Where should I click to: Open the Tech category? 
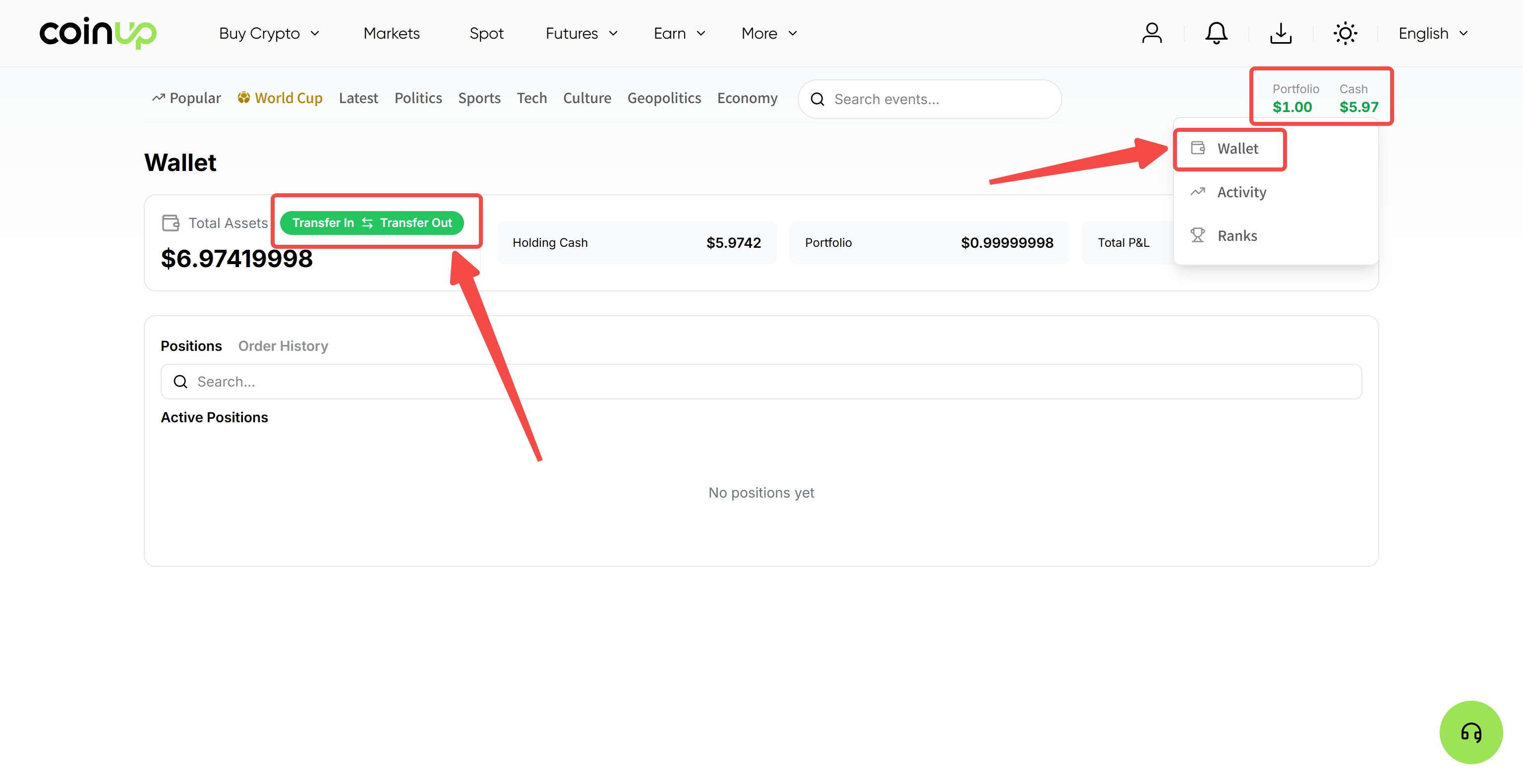tap(531, 98)
